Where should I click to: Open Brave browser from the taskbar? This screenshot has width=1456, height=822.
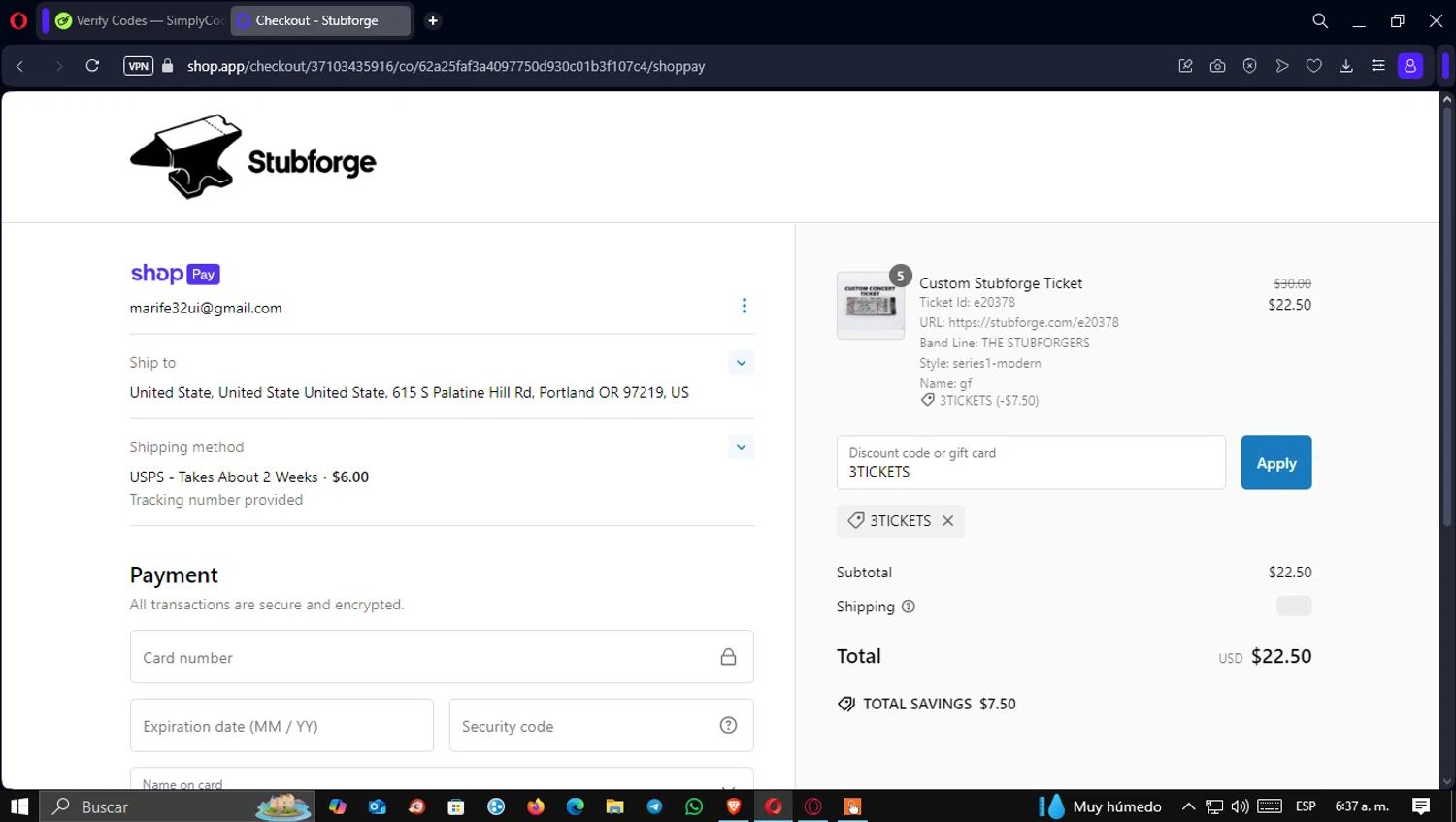(x=734, y=806)
